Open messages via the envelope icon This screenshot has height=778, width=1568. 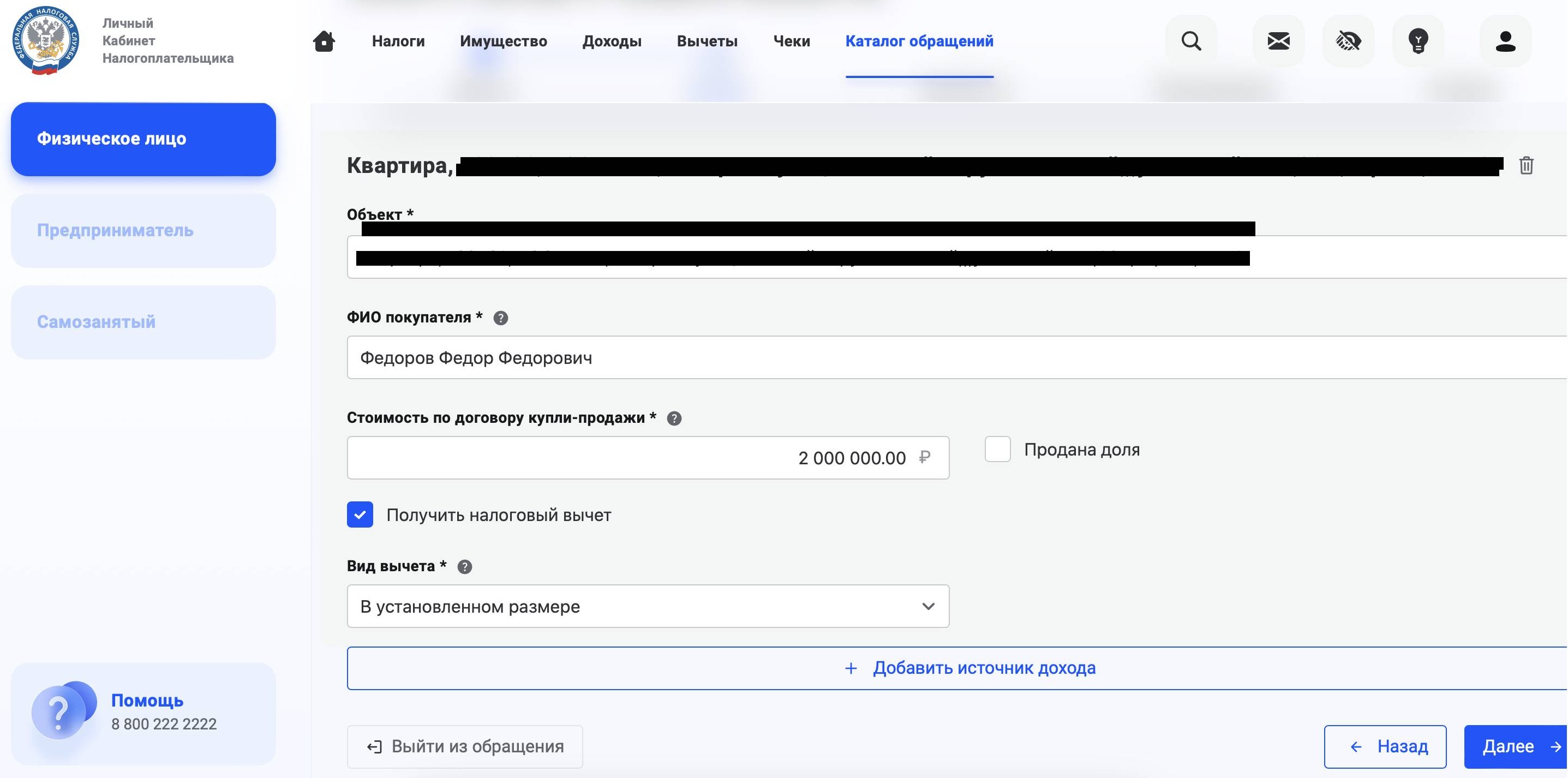pos(1278,41)
